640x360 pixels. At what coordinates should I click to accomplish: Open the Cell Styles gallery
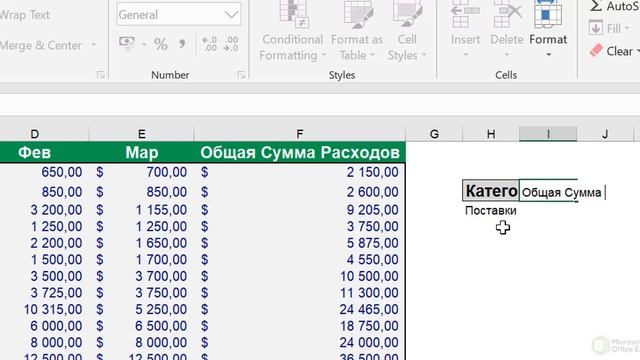pos(407,32)
